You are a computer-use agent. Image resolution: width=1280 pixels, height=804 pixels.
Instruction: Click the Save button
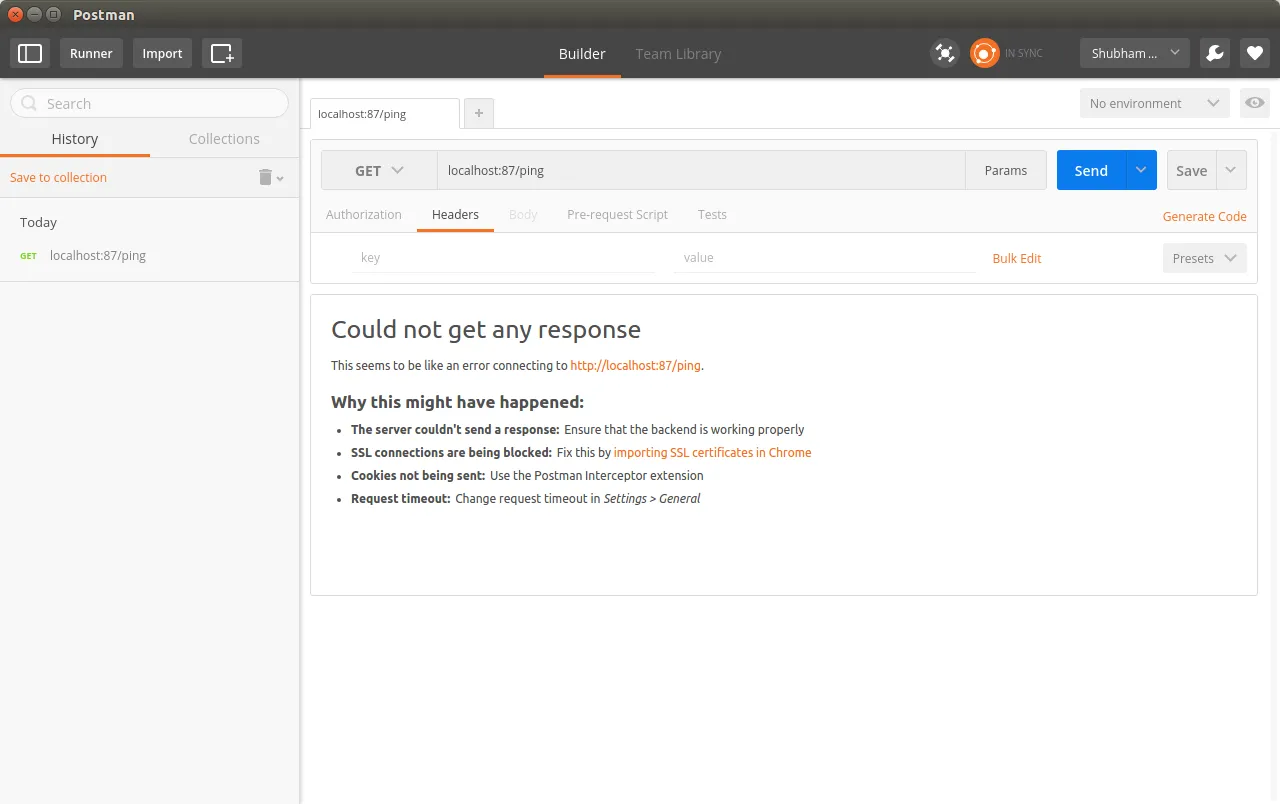[x=1191, y=170]
